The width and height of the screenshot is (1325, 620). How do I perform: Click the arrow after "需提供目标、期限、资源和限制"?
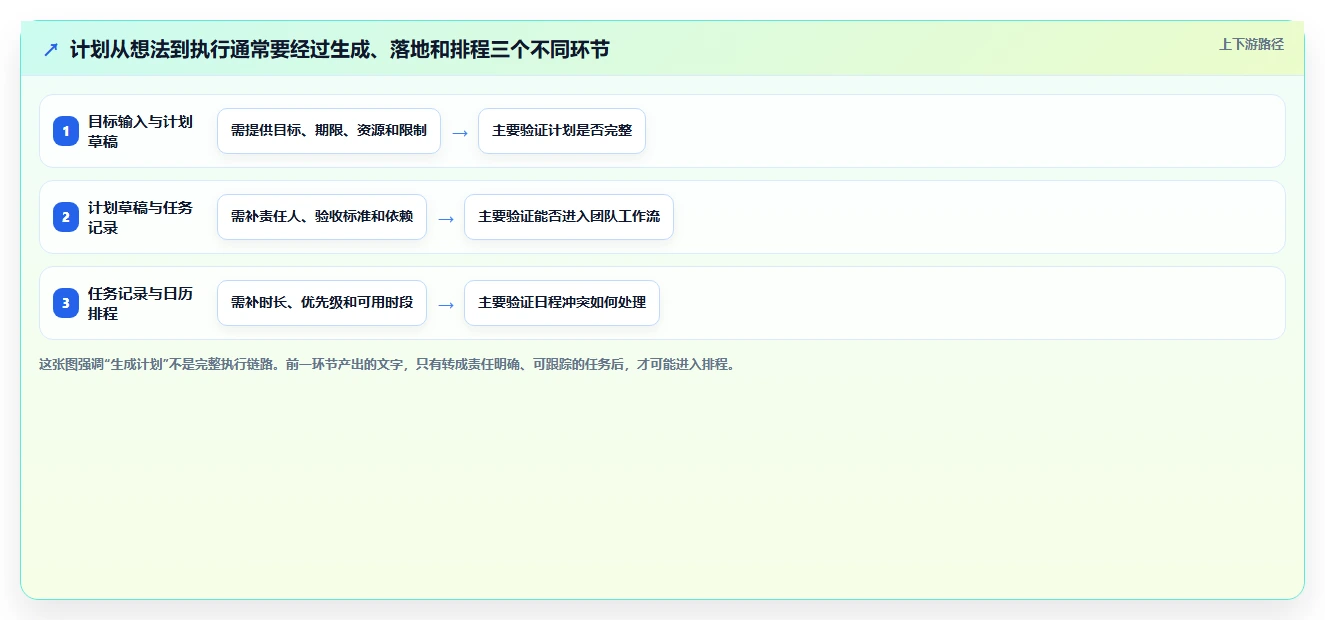pos(460,132)
